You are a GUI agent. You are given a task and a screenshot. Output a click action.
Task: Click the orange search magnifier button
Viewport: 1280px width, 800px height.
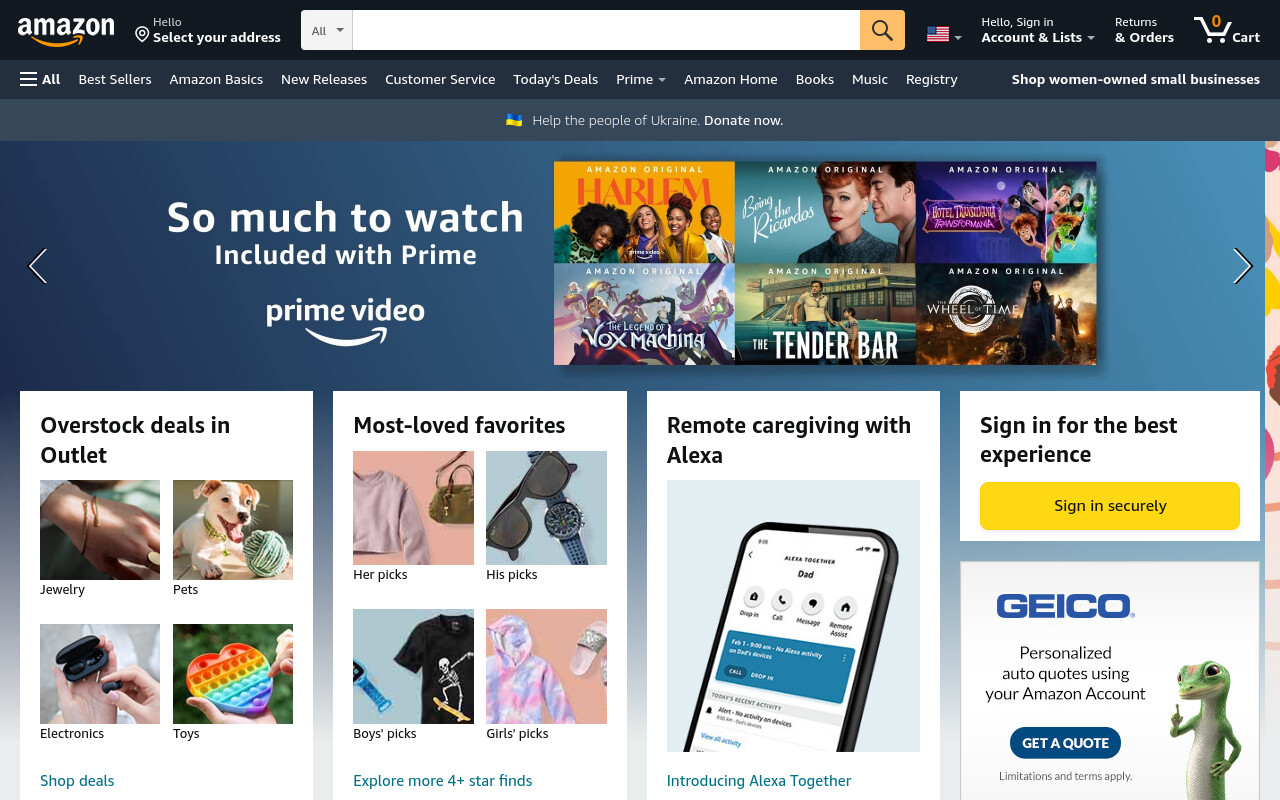tap(882, 30)
